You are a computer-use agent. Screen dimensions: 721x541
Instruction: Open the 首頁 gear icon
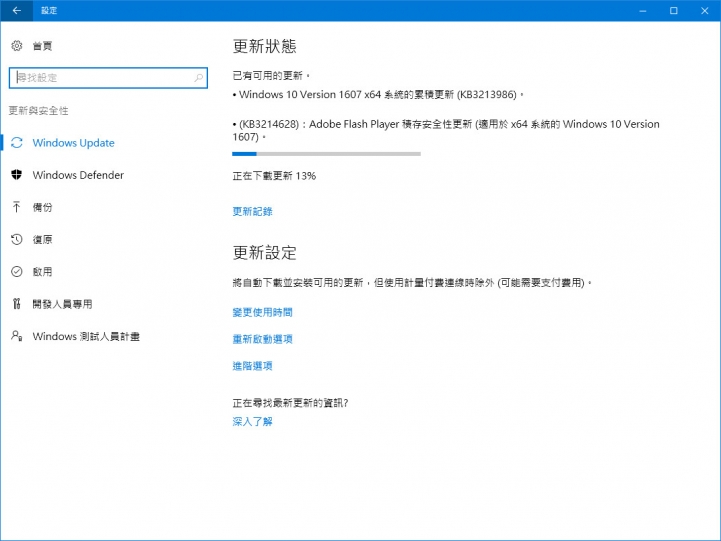[17, 46]
